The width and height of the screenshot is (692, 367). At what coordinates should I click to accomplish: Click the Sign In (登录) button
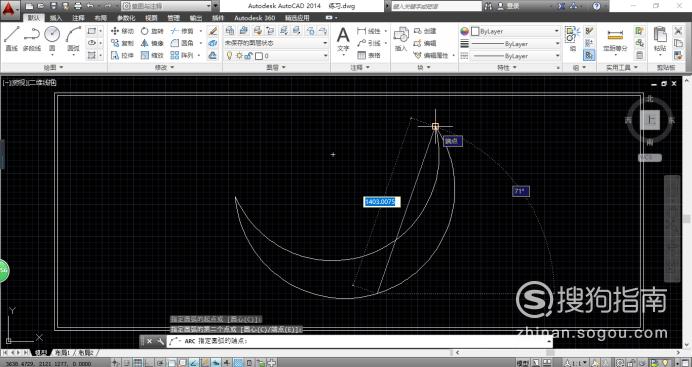coord(508,6)
